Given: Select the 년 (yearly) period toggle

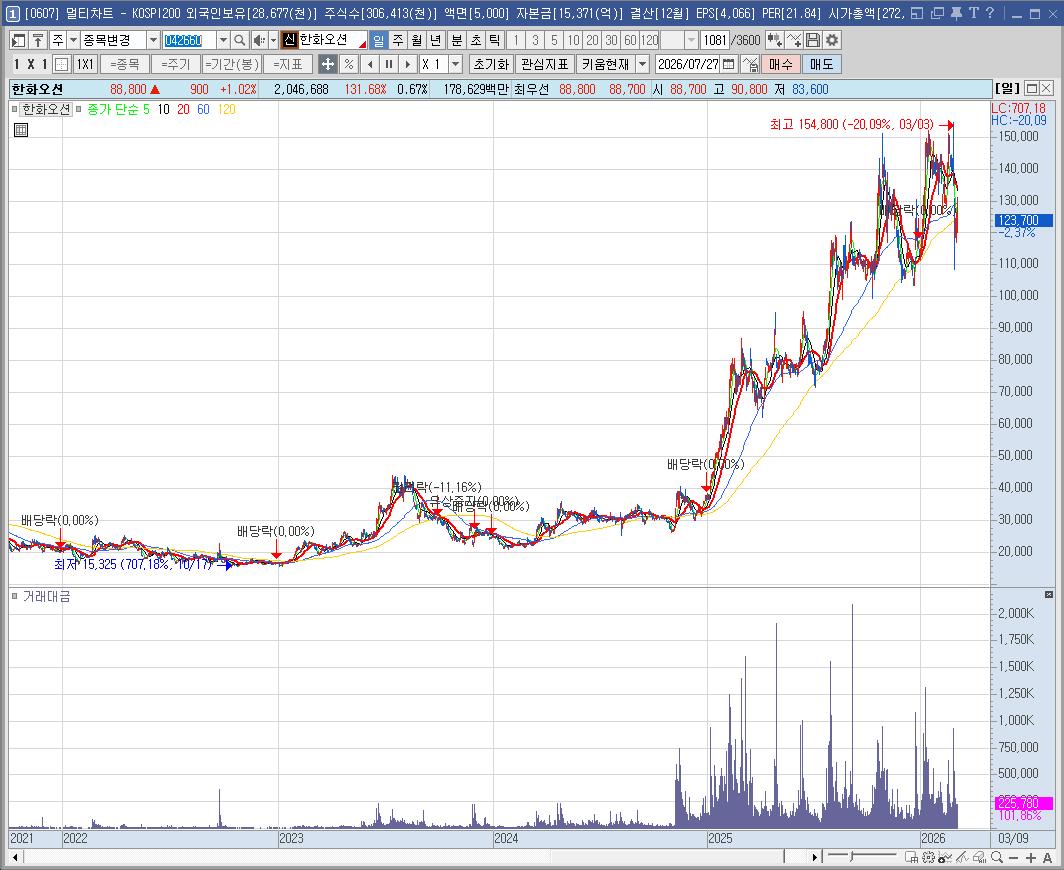Looking at the screenshot, I should point(436,41).
